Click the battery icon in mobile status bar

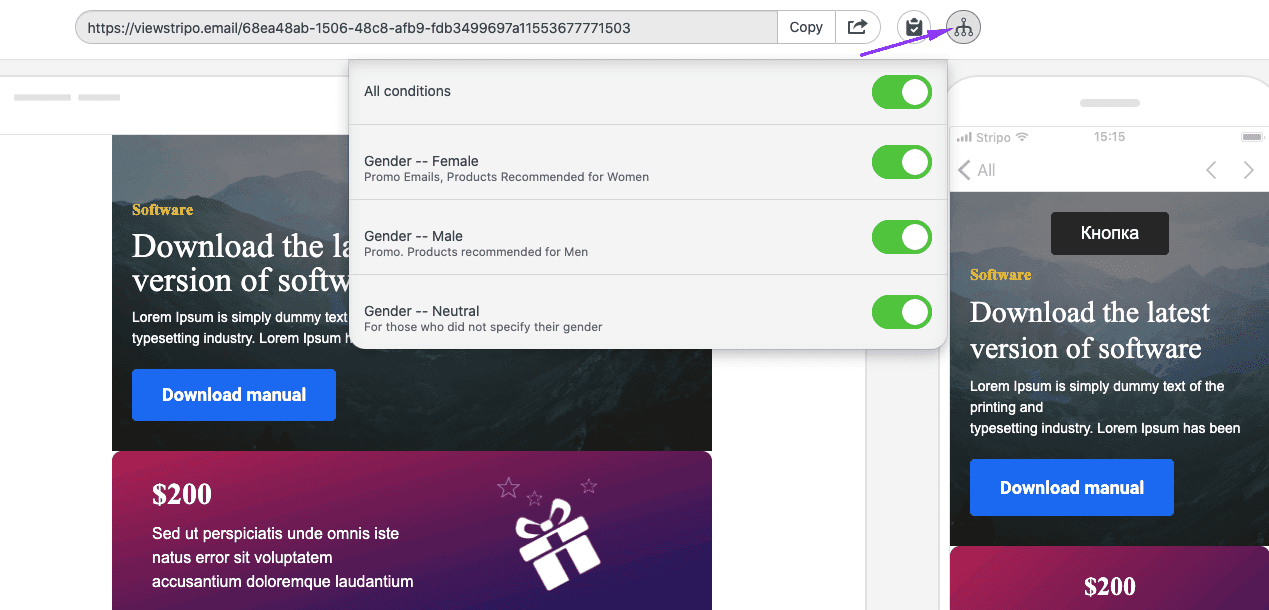(1251, 137)
